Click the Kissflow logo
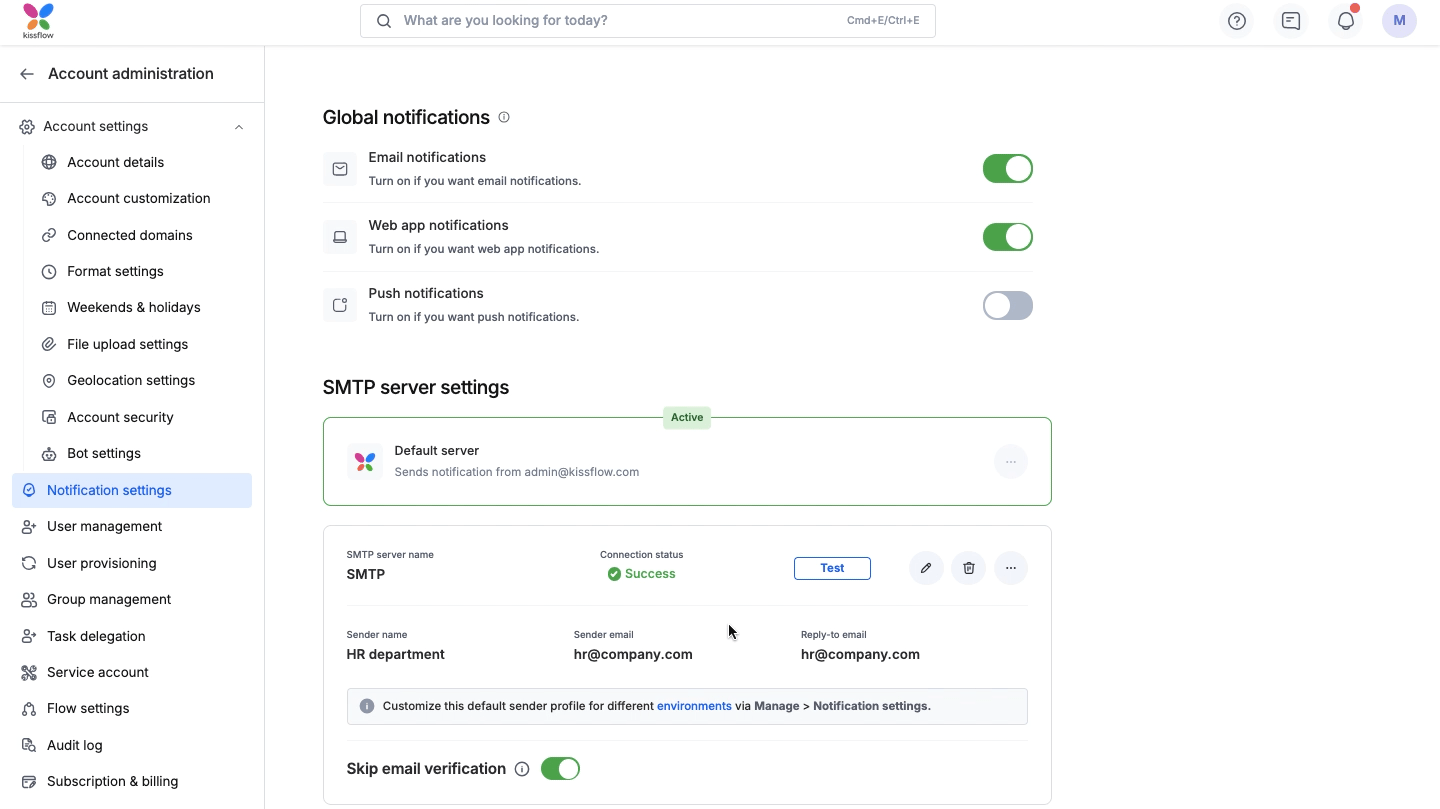Viewport: 1440px width, 809px height. coord(38,21)
